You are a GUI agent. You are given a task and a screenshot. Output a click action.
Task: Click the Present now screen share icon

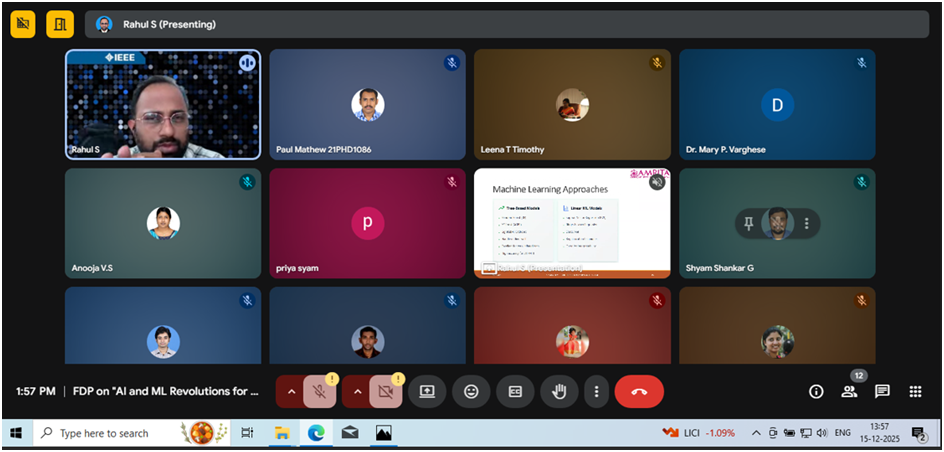(x=427, y=391)
